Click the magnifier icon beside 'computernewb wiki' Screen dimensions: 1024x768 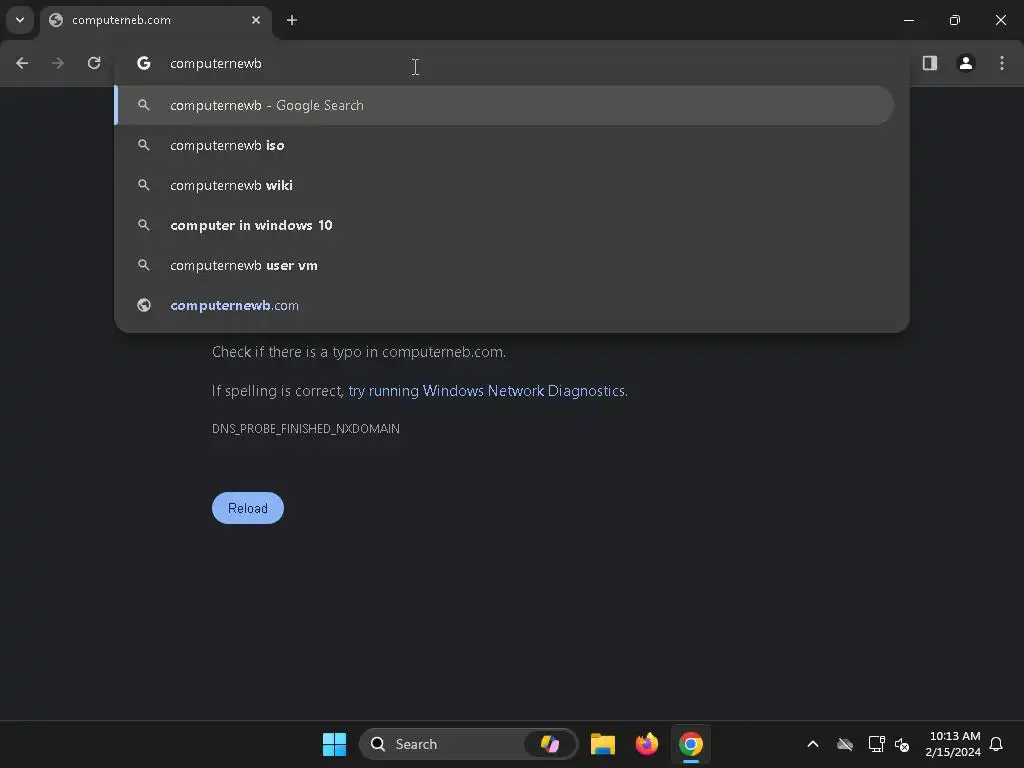click(x=144, y=185)
